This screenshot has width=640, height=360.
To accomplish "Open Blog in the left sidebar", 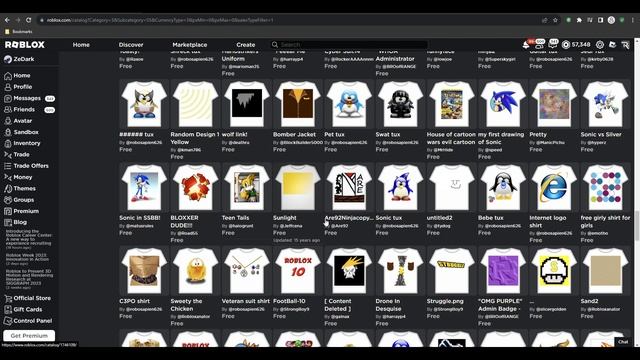I will [16, 222].
